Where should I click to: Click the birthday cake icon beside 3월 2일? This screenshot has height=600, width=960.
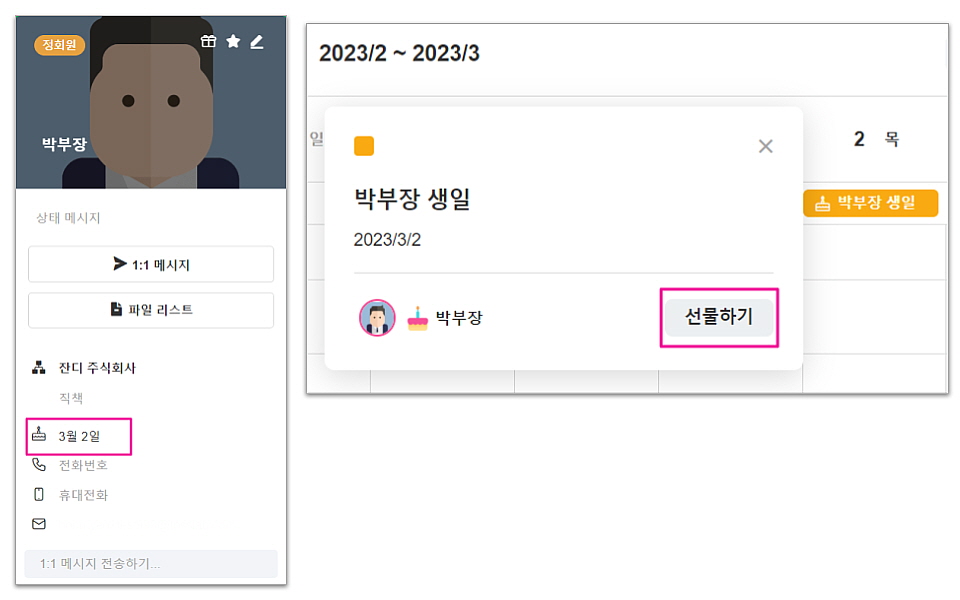(x=39, y=435)
